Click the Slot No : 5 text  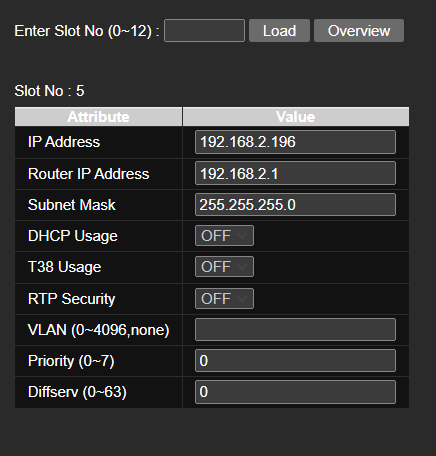[x=49, y=91]
